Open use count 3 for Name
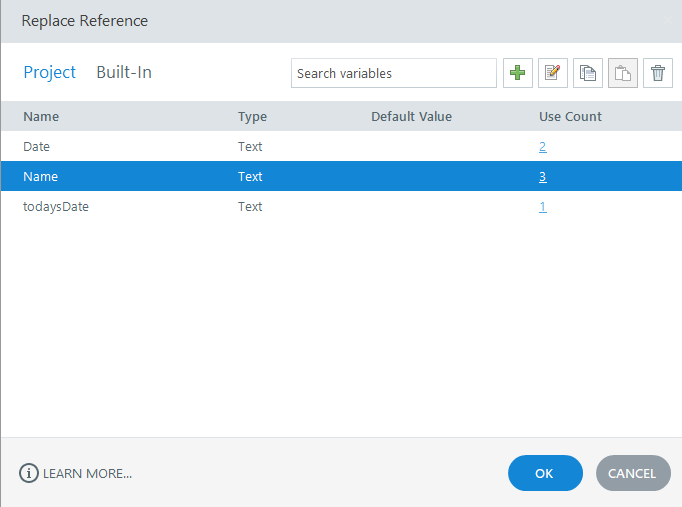Screen dimensions: 682x507 542,177
